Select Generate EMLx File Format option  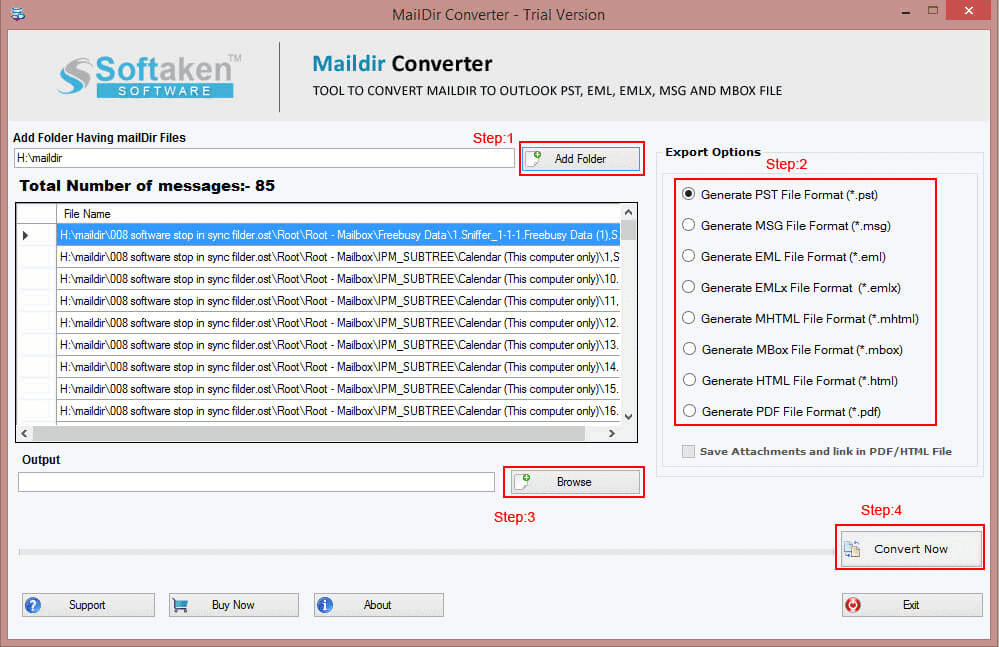[792, 288]
